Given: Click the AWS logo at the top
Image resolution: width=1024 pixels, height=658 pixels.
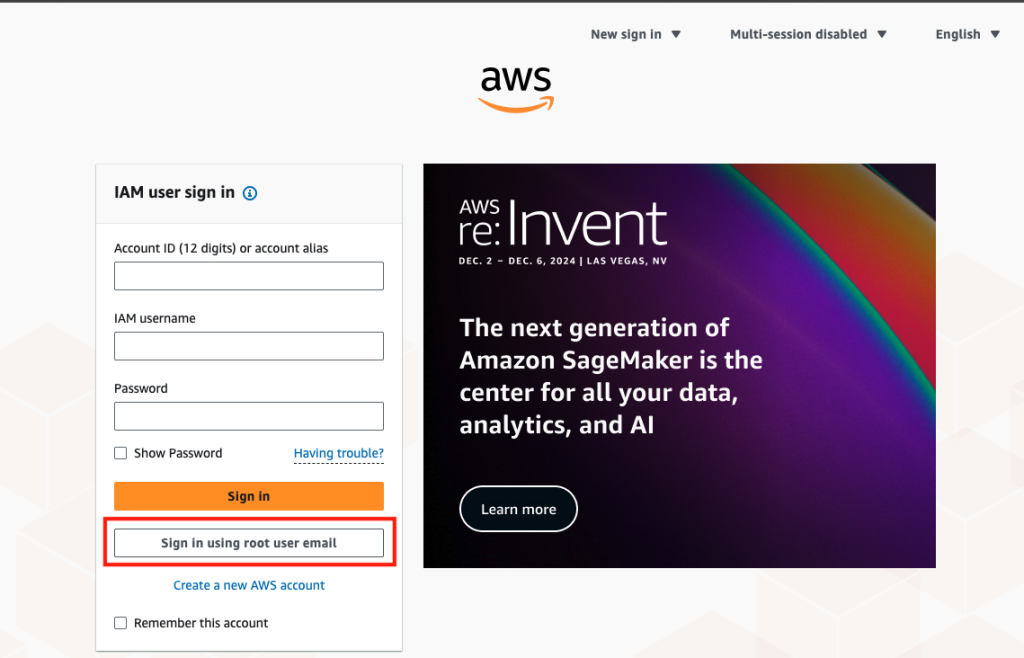Looking at the screenshot, I should pos(517,89).
